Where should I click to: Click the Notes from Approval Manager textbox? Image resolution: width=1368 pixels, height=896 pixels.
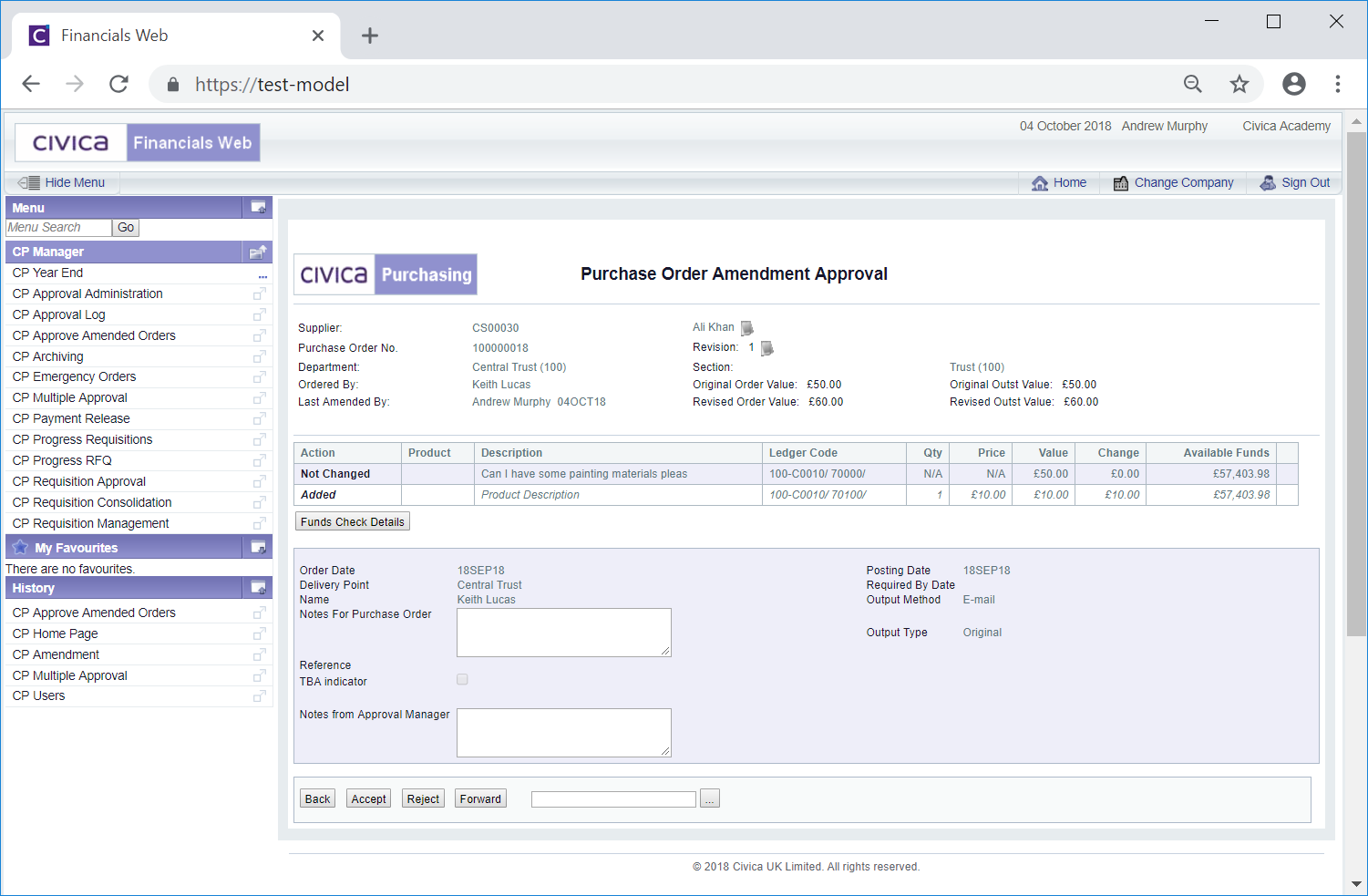(x=564, y=733)
